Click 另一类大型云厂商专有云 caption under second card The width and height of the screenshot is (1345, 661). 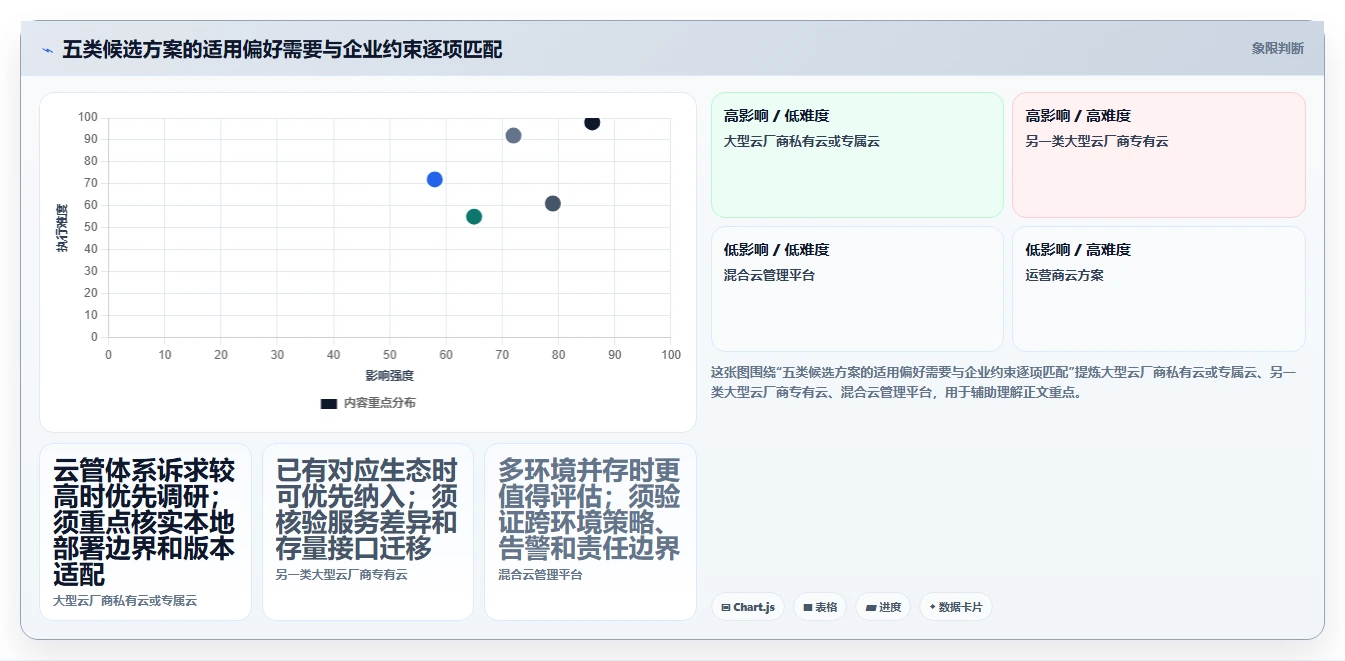342,575
